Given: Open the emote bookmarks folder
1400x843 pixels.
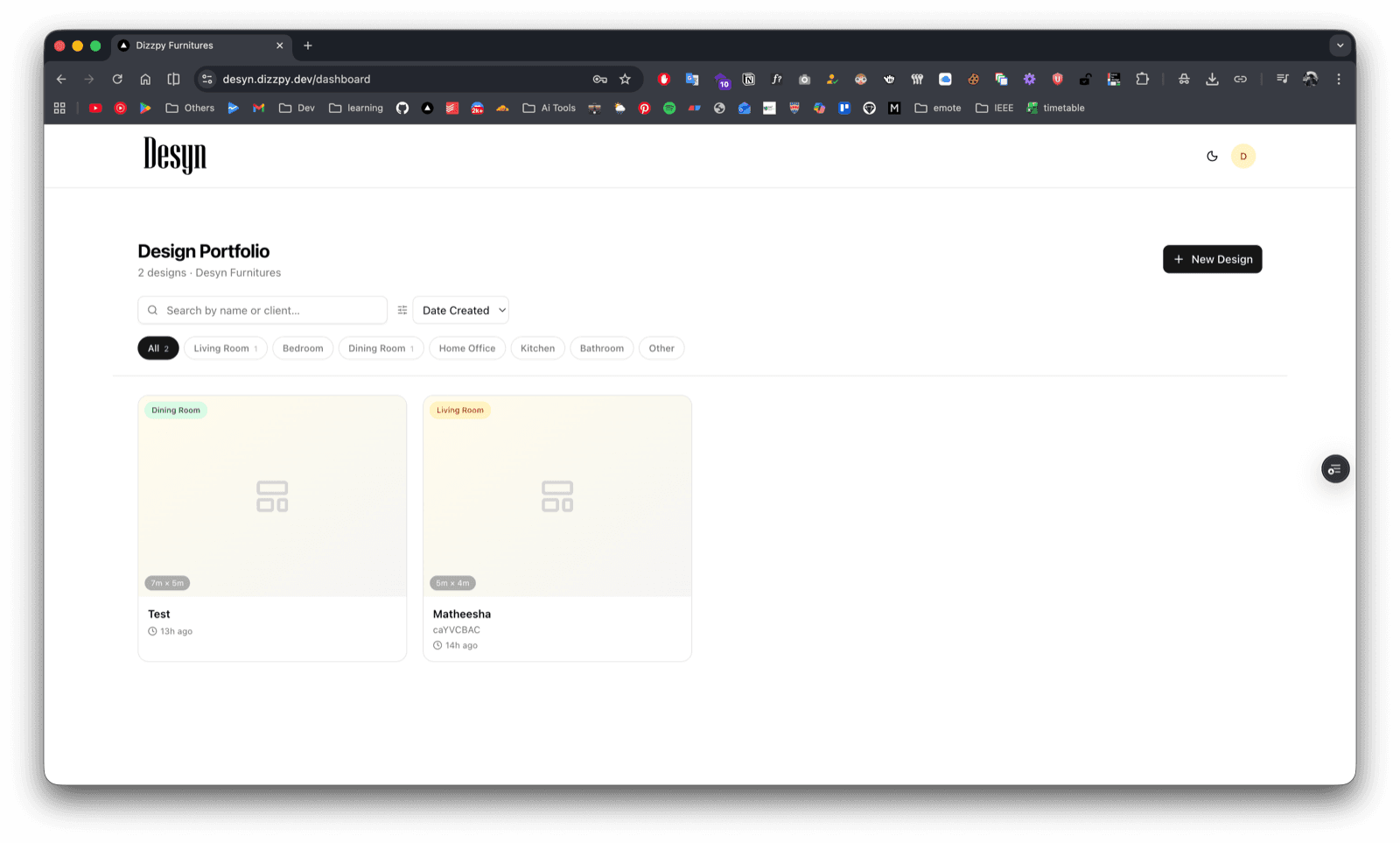Looking at the screenshot, I should click(938, 108).
